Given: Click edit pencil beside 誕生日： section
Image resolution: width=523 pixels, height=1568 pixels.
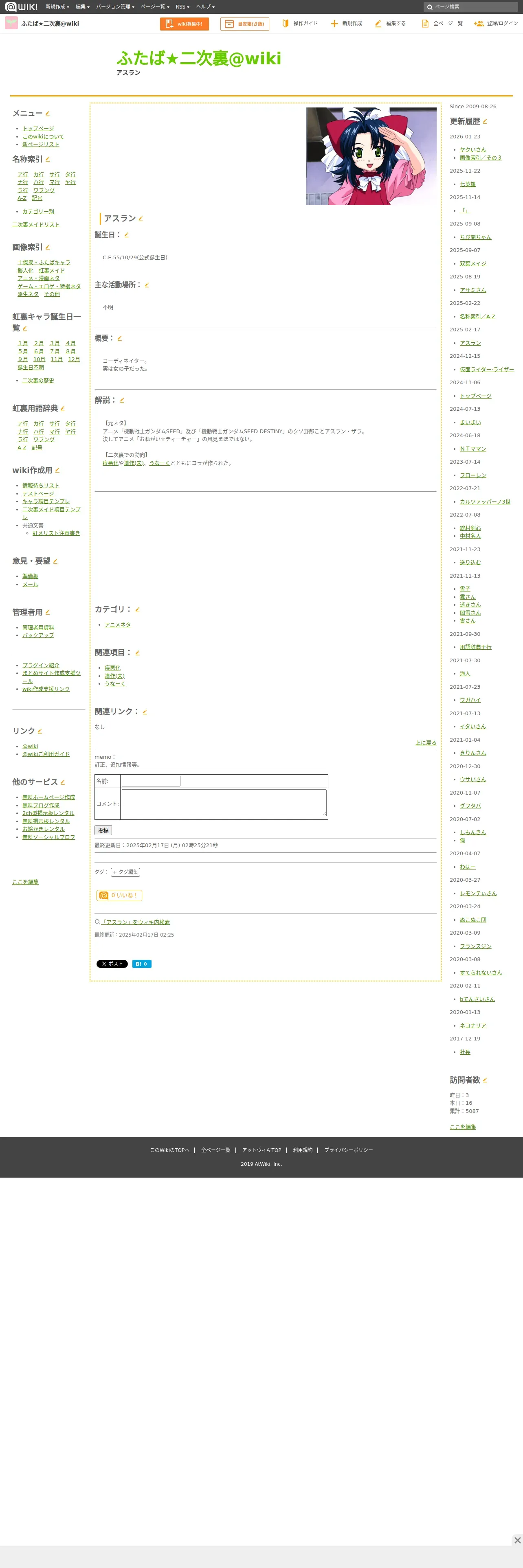Looking at the screenshot, I should 127,235.
